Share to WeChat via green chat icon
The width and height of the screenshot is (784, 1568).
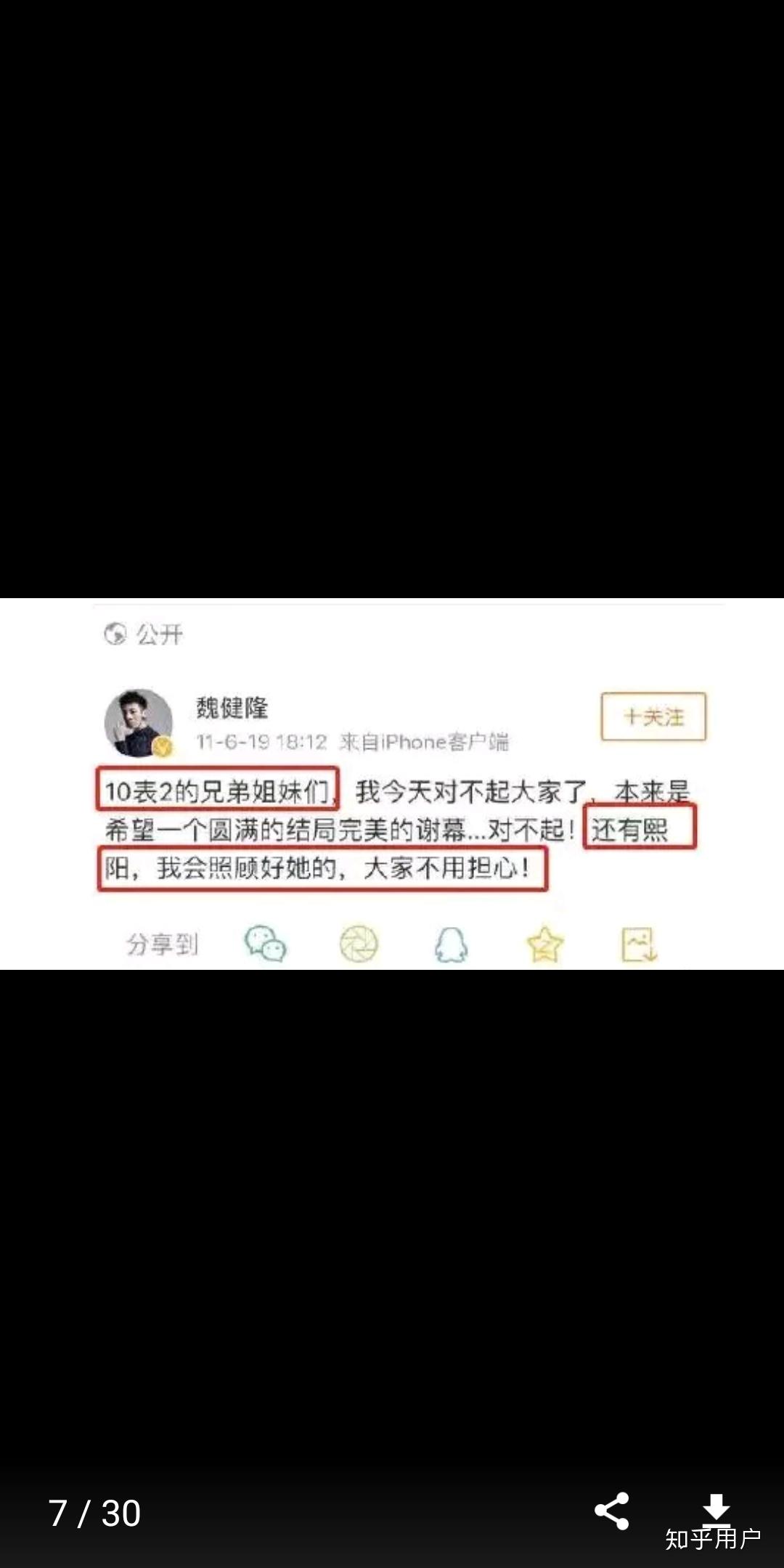pyautogui.click(x=265, y=944)
